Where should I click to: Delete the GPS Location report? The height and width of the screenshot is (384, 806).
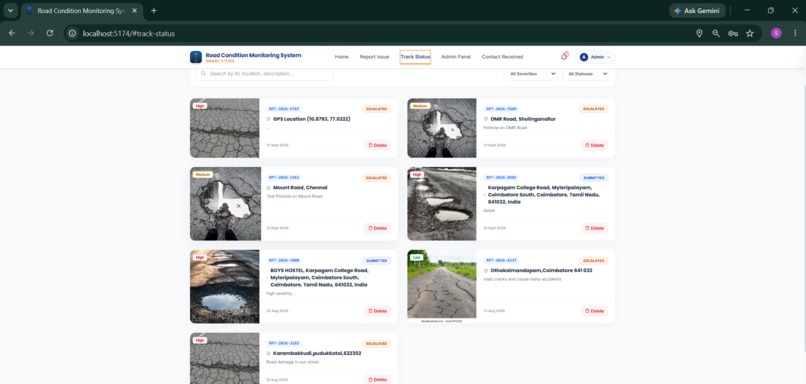(x=378, y=145)
